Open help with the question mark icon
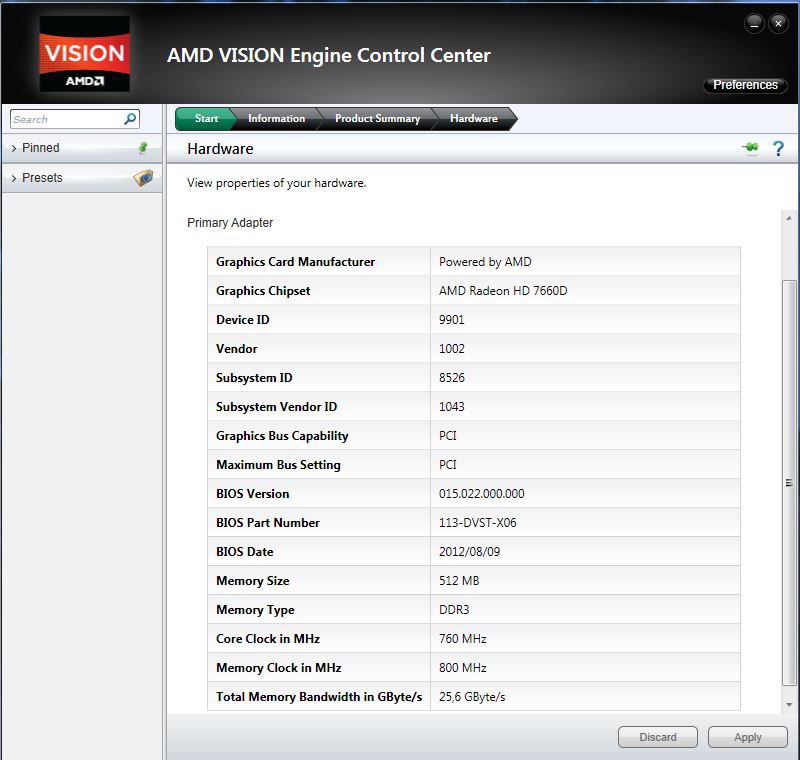Image resolution: width=800 pixels, height=760 pixels. pos(777,149)
